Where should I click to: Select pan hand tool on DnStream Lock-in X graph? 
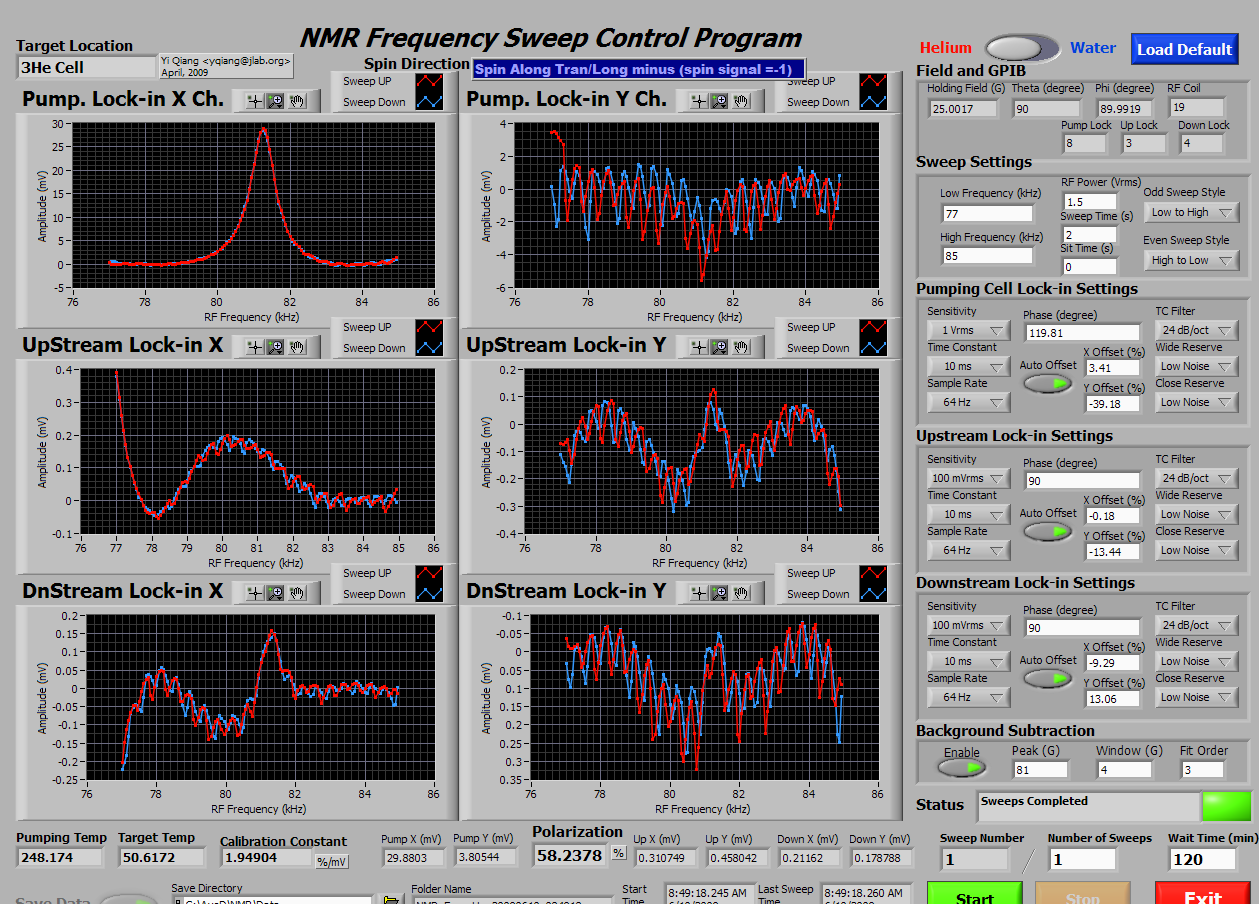[x=297, y=593]
